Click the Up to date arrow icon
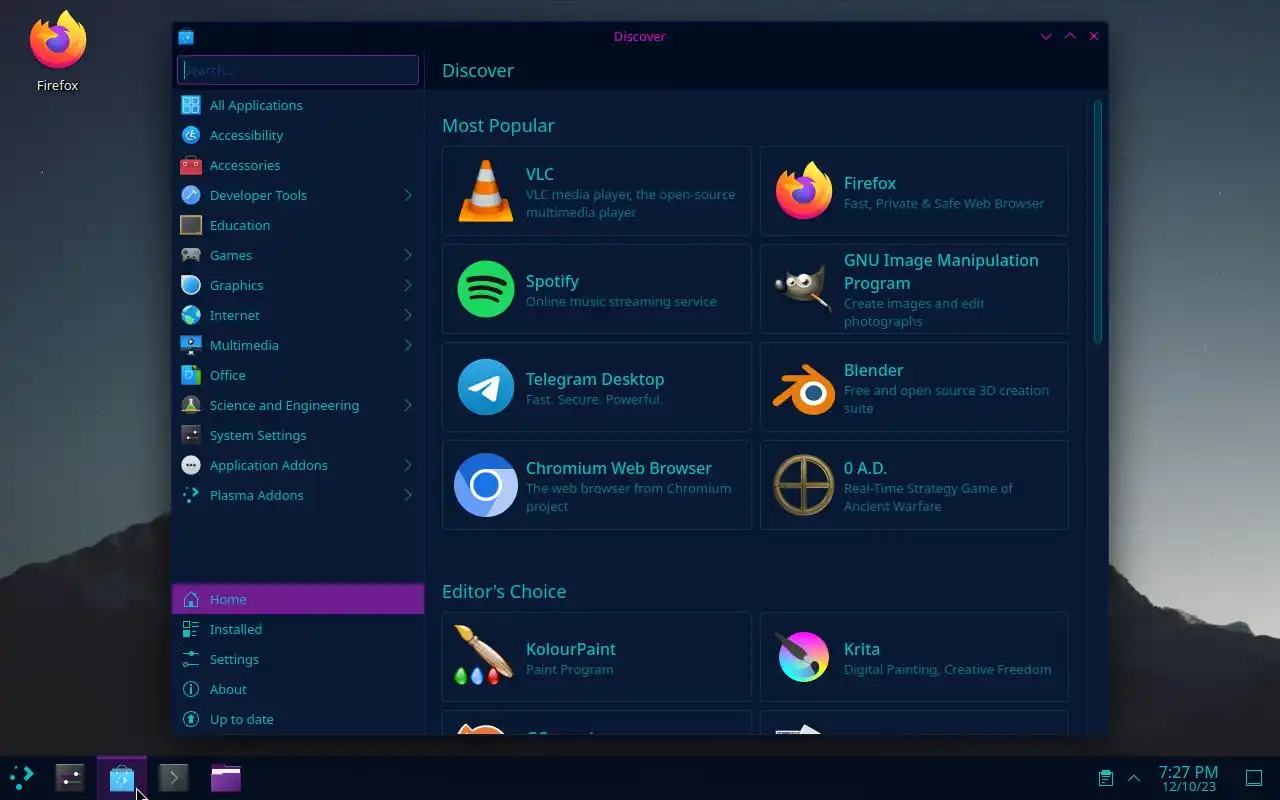 click(191, 719)
